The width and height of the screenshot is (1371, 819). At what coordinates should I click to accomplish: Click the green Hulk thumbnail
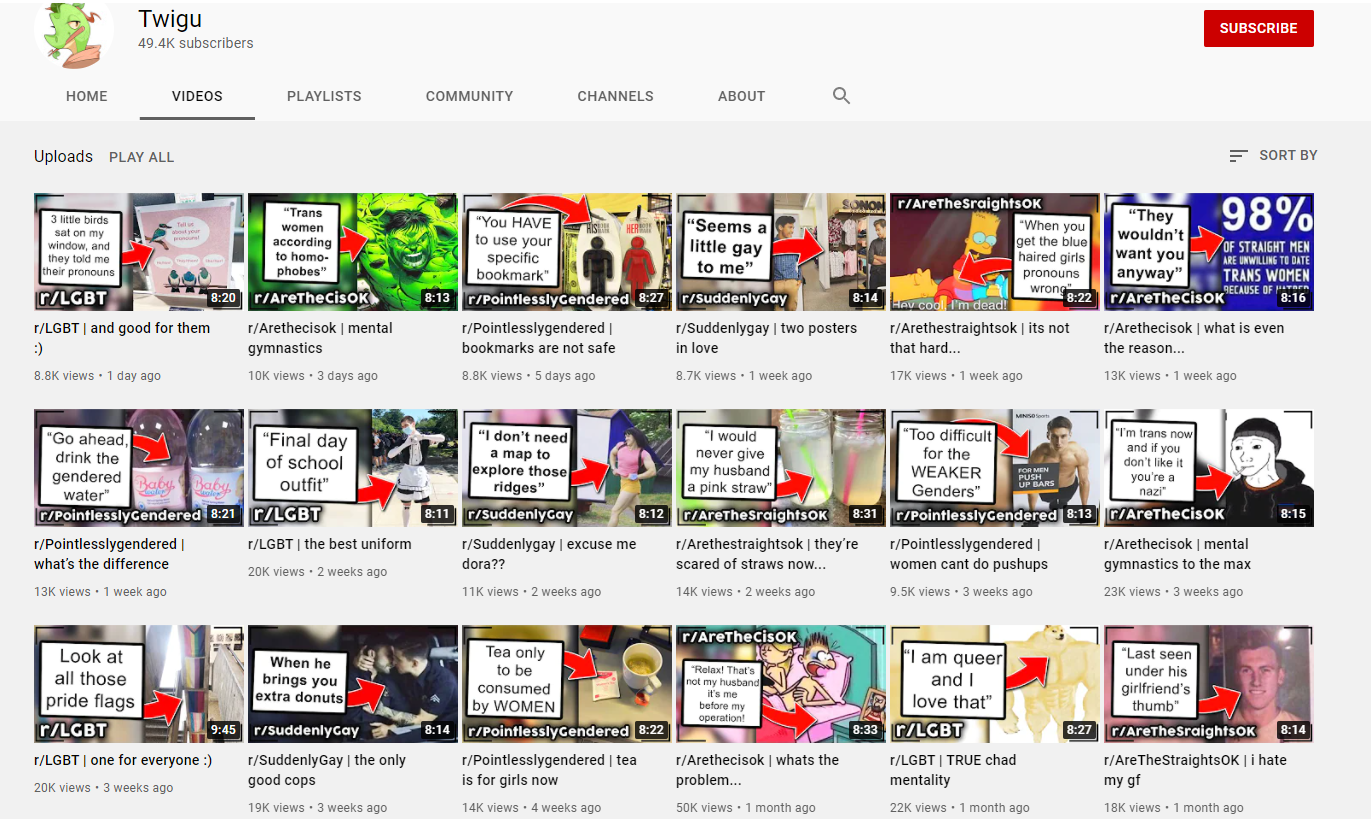click(x=353, y=252)
